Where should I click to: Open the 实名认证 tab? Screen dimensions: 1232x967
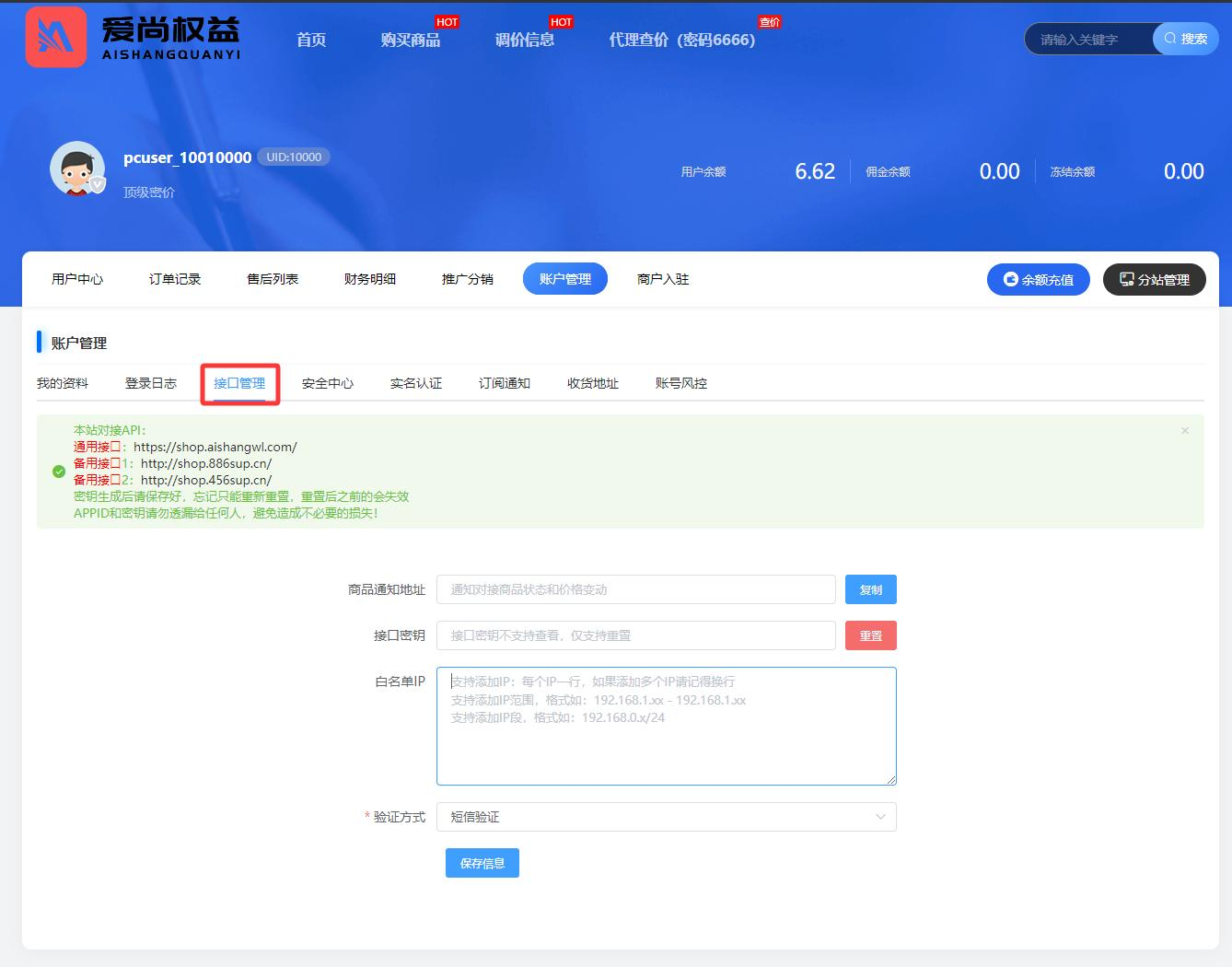pyautogui.click(x=416, y=383)
